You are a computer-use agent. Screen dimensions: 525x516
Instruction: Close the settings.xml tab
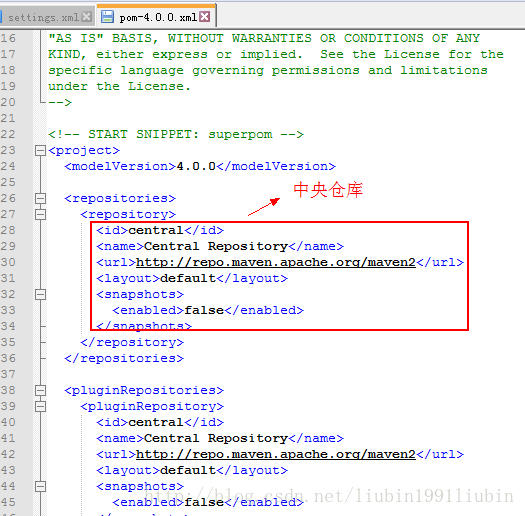pyautogui.click(x=87, y=17)
